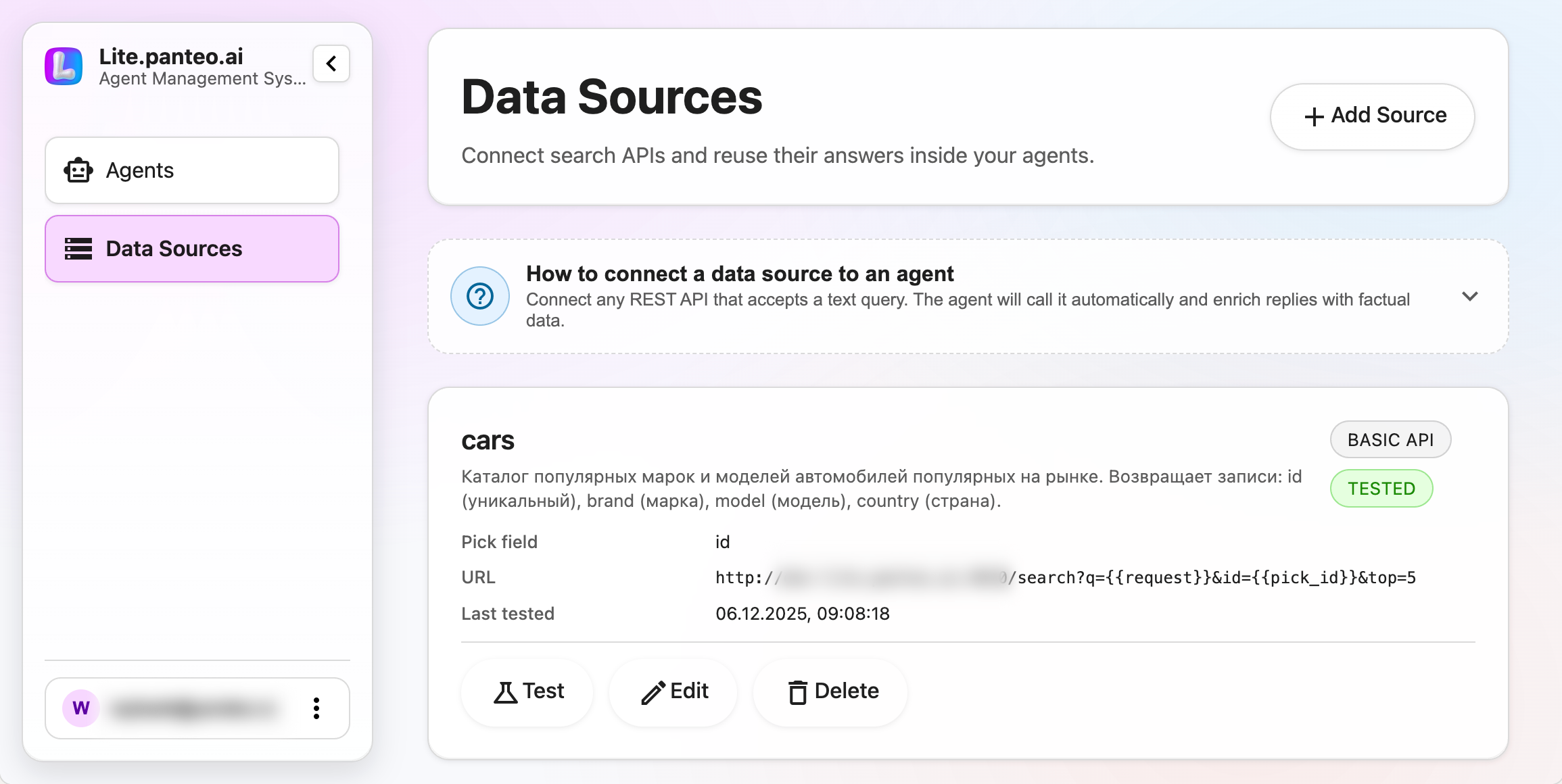Viewport: 1562px width, 784px height.
Task: Click the Lite.panteo.ai logo
Action: pos(63,66)
